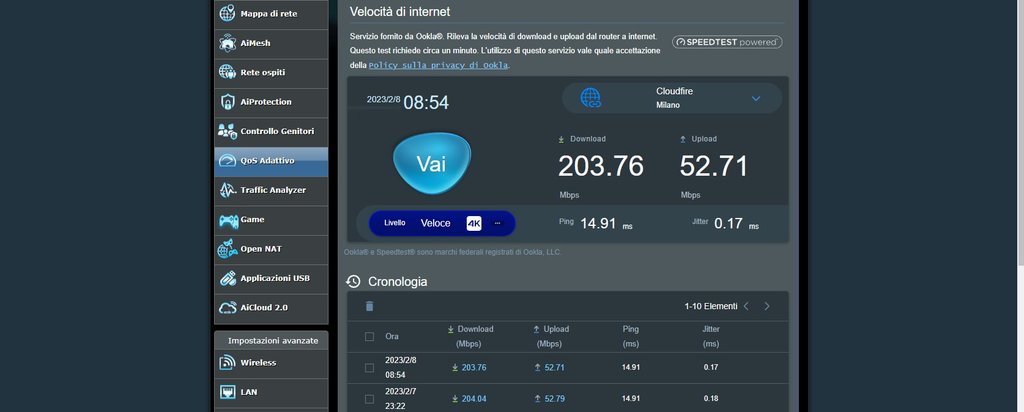Click the 4K badge in Livello bar
1024x412 pixels.
click(x=473, y=223)
